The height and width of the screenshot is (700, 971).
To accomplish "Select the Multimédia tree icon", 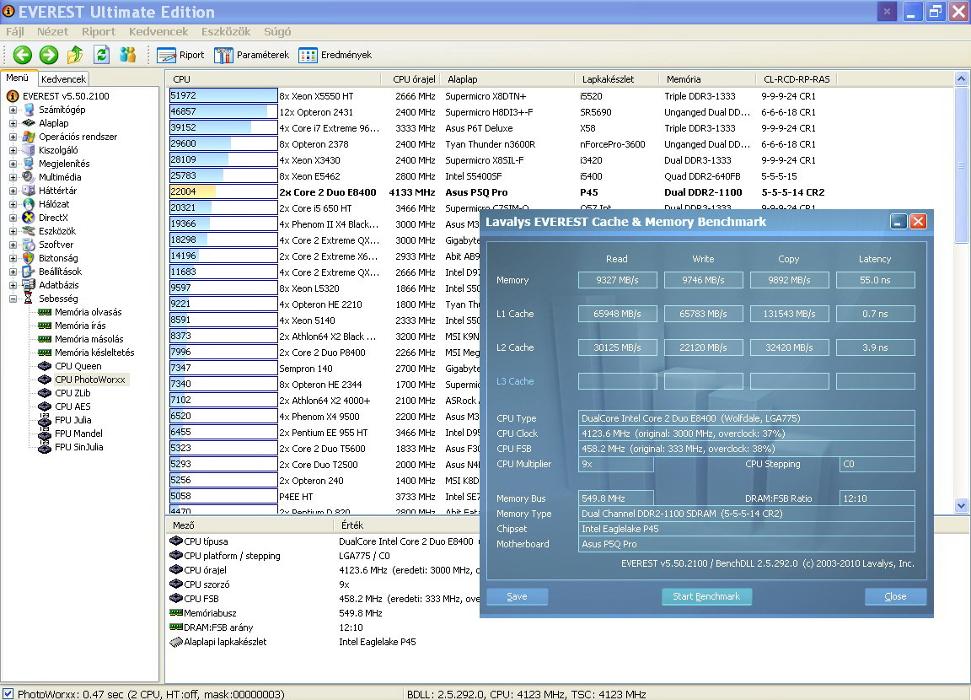I will [29, 177].
